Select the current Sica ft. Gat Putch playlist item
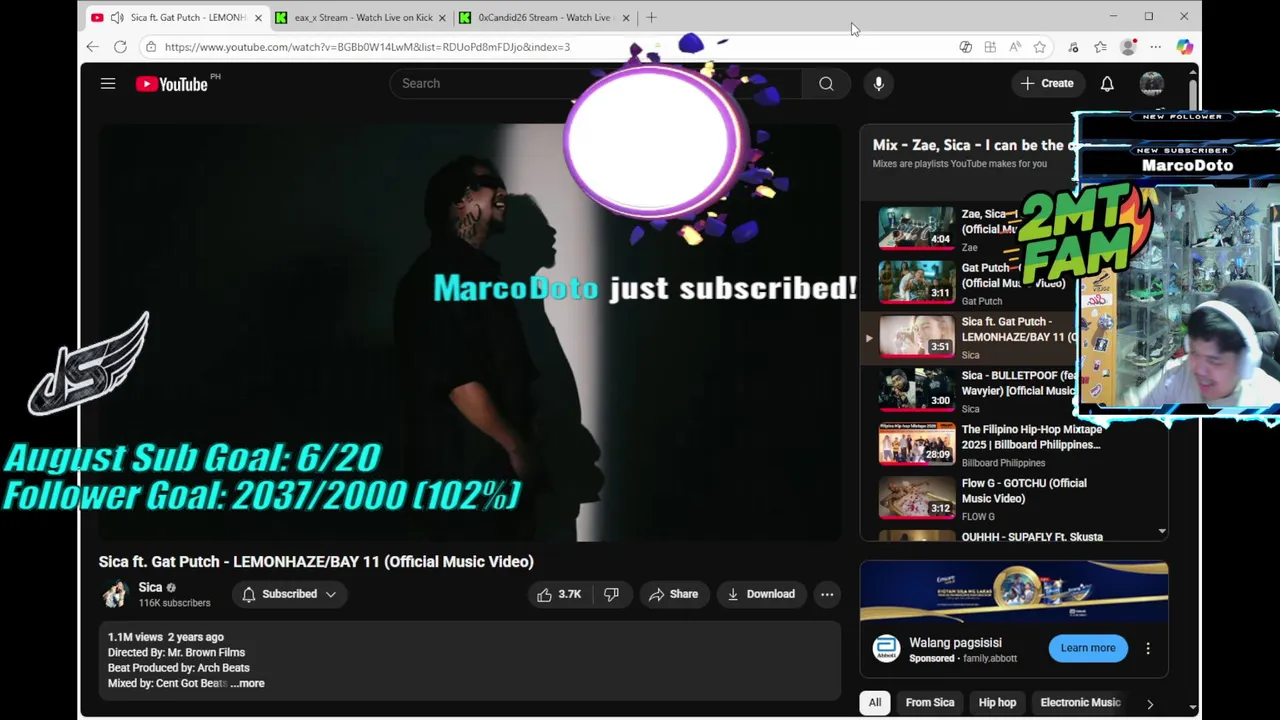 [970, 336]
